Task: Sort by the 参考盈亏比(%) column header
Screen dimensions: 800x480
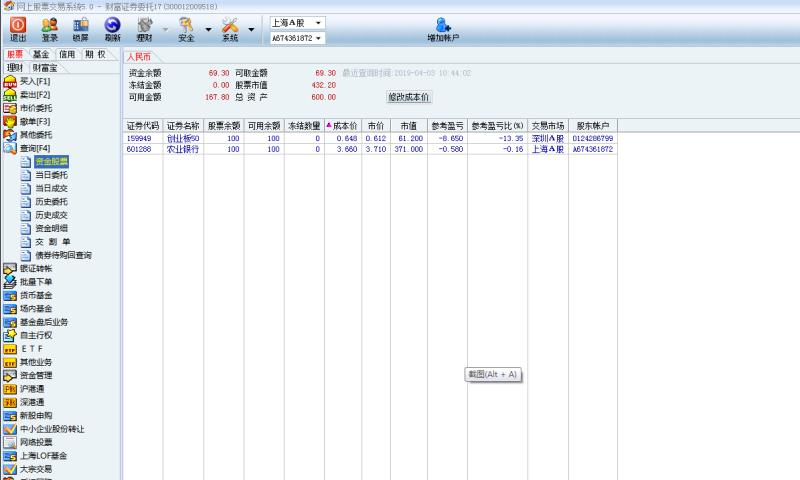Action: tap(497, 125)
